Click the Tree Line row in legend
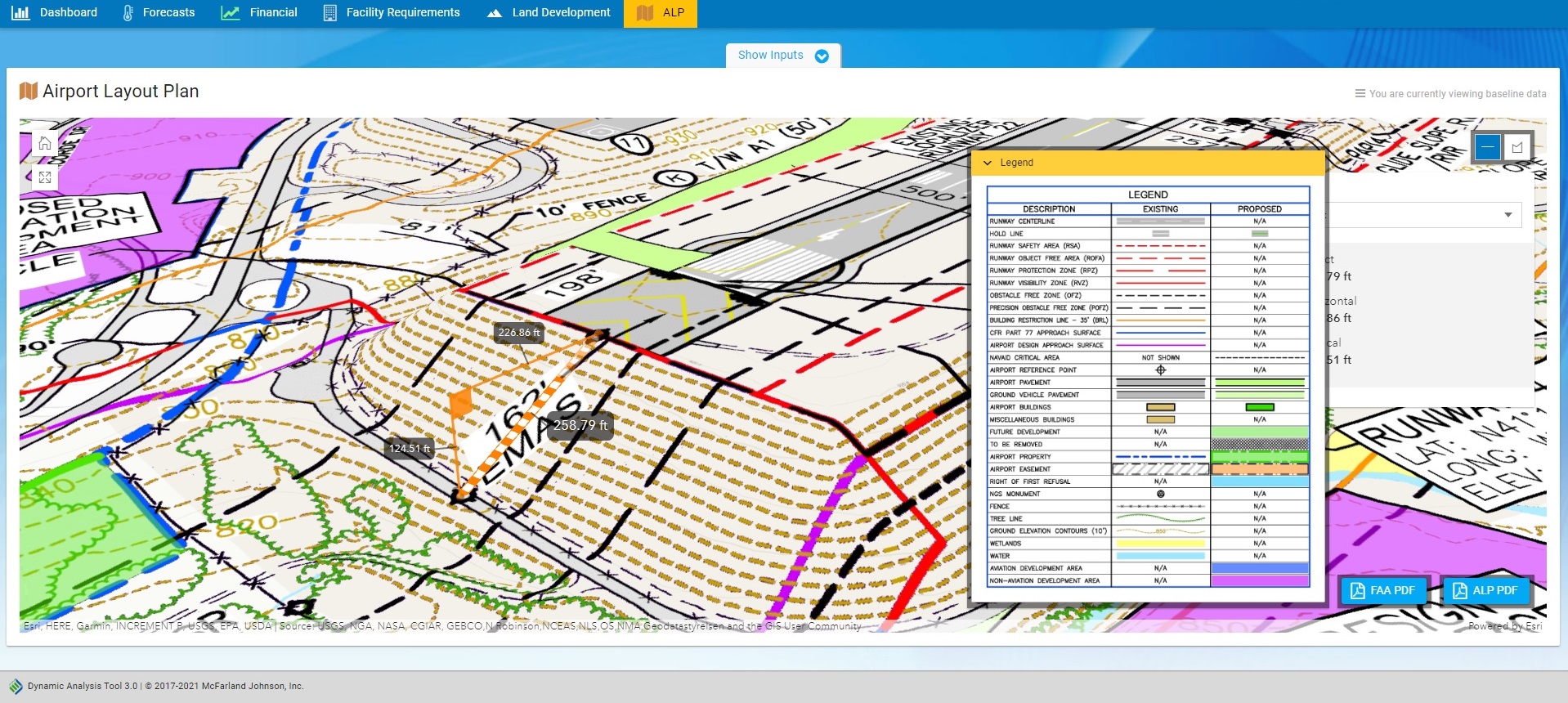The height and width of the screenshot is (703, 1568). click(1148, 519)
